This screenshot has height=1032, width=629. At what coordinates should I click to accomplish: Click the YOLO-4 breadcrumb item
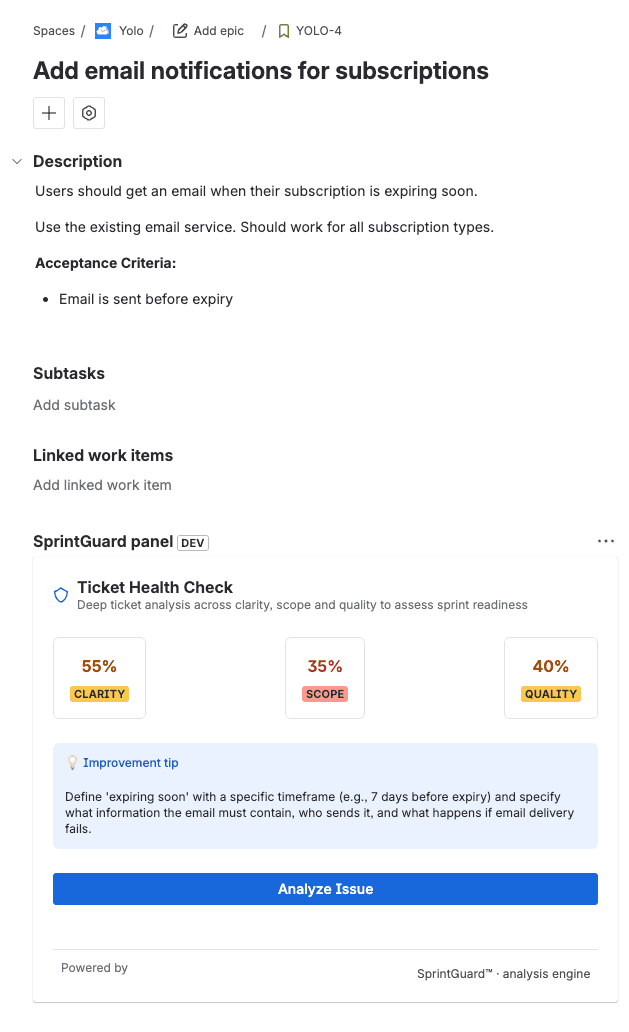coord(318,30)
